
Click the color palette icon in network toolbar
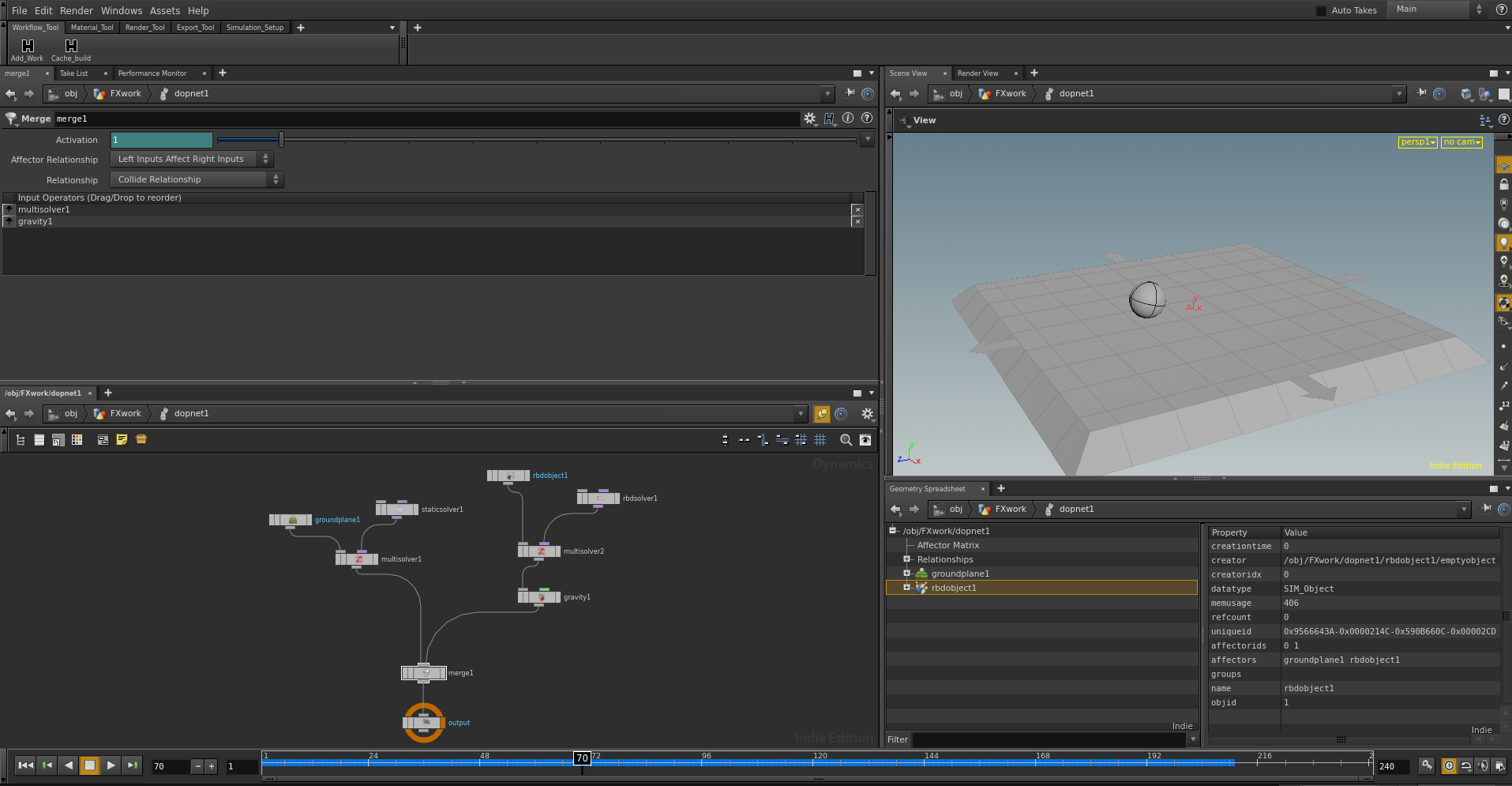pyautogui.click(x=77, y=440)
